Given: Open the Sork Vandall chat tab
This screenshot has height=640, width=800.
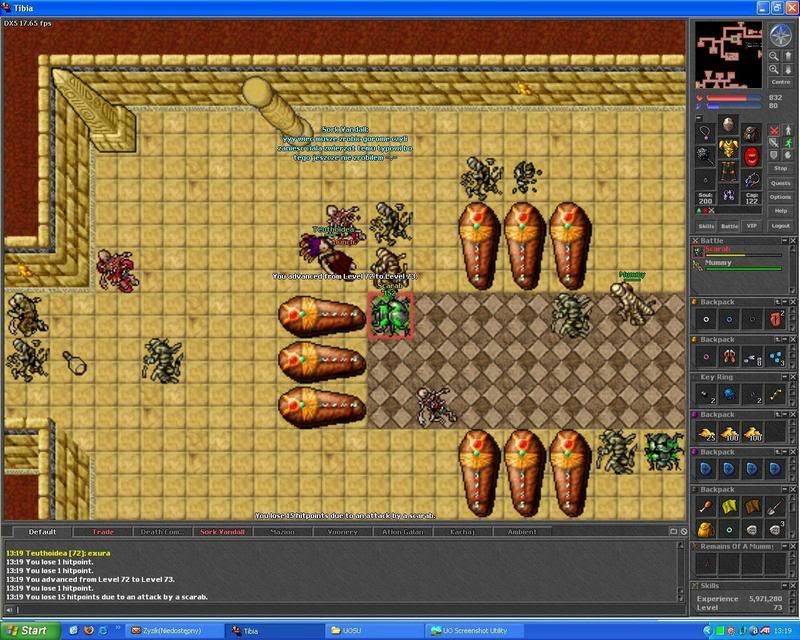Looking at the screenshot, I should click(222, 532).
